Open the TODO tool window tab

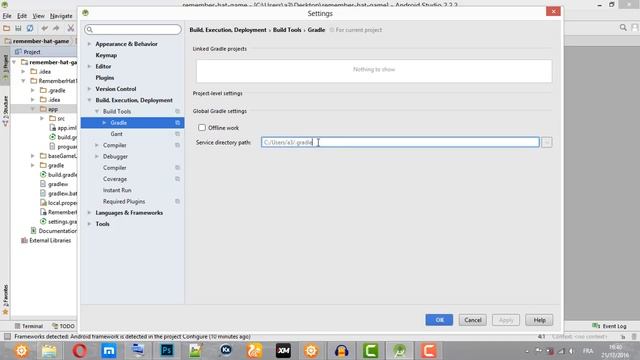[63, 326]
